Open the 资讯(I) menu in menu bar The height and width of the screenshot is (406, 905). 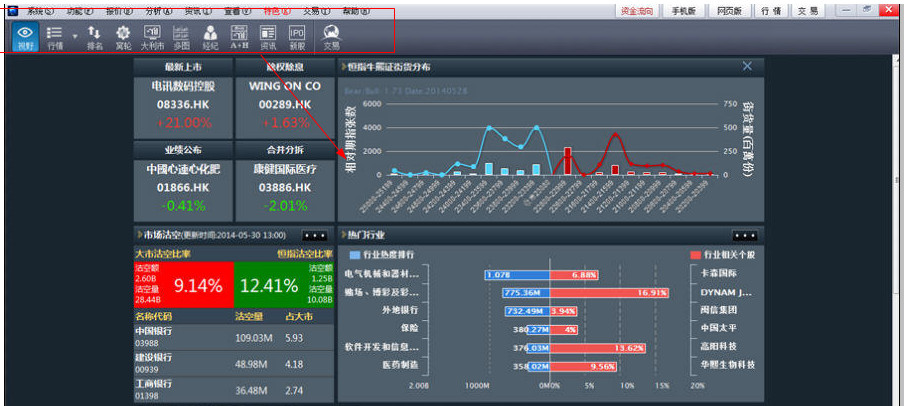(x=198, y=11)
